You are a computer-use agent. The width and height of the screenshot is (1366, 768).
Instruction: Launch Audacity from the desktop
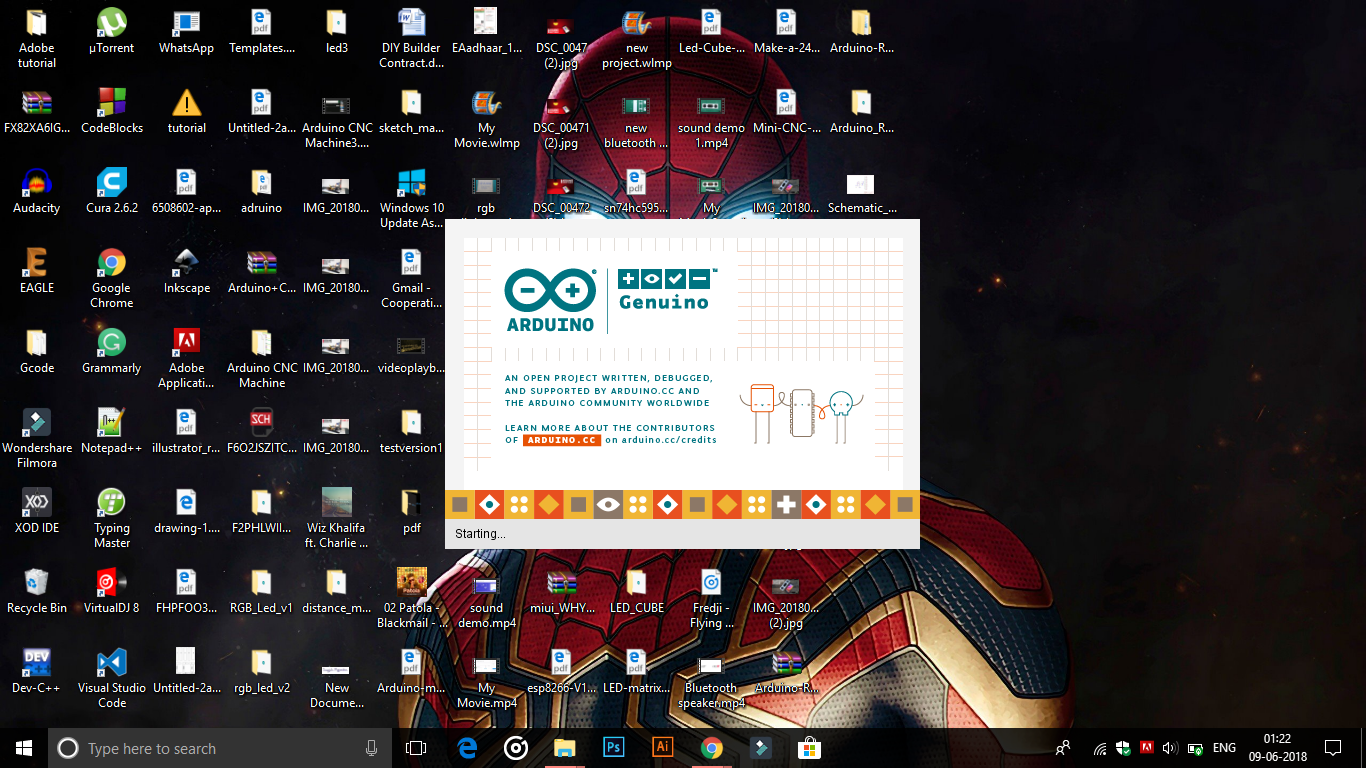pyautogui.click(x=37, y=190)
